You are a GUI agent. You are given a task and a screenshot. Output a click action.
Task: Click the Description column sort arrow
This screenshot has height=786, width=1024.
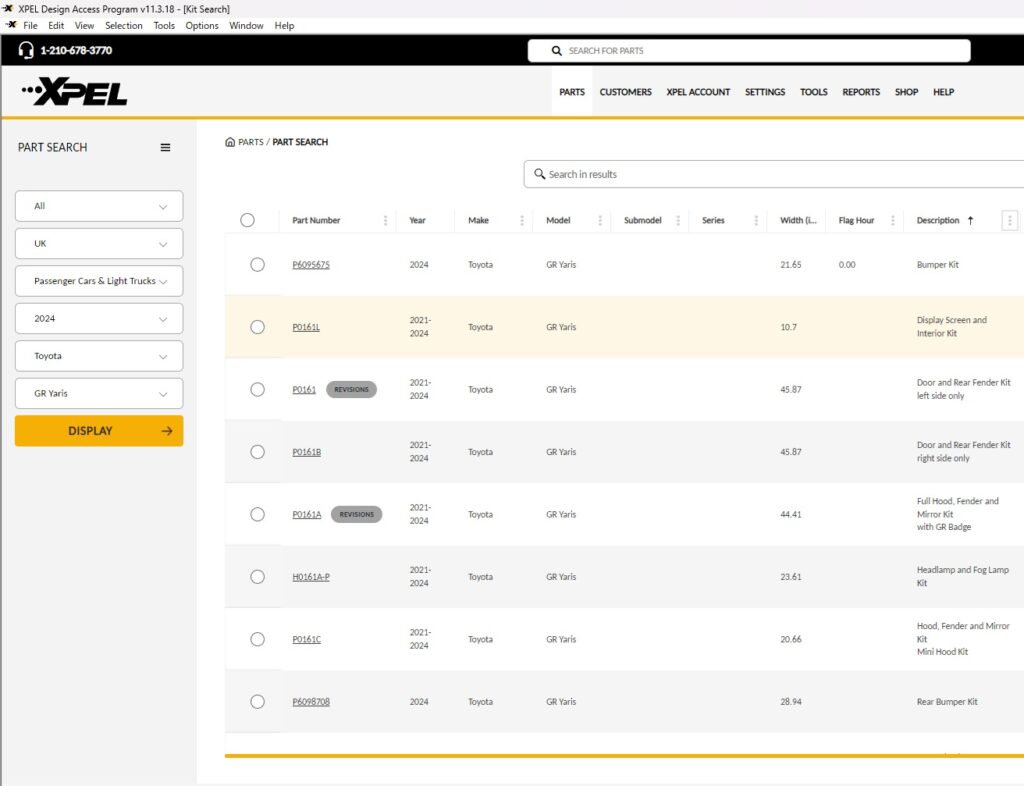970,221
